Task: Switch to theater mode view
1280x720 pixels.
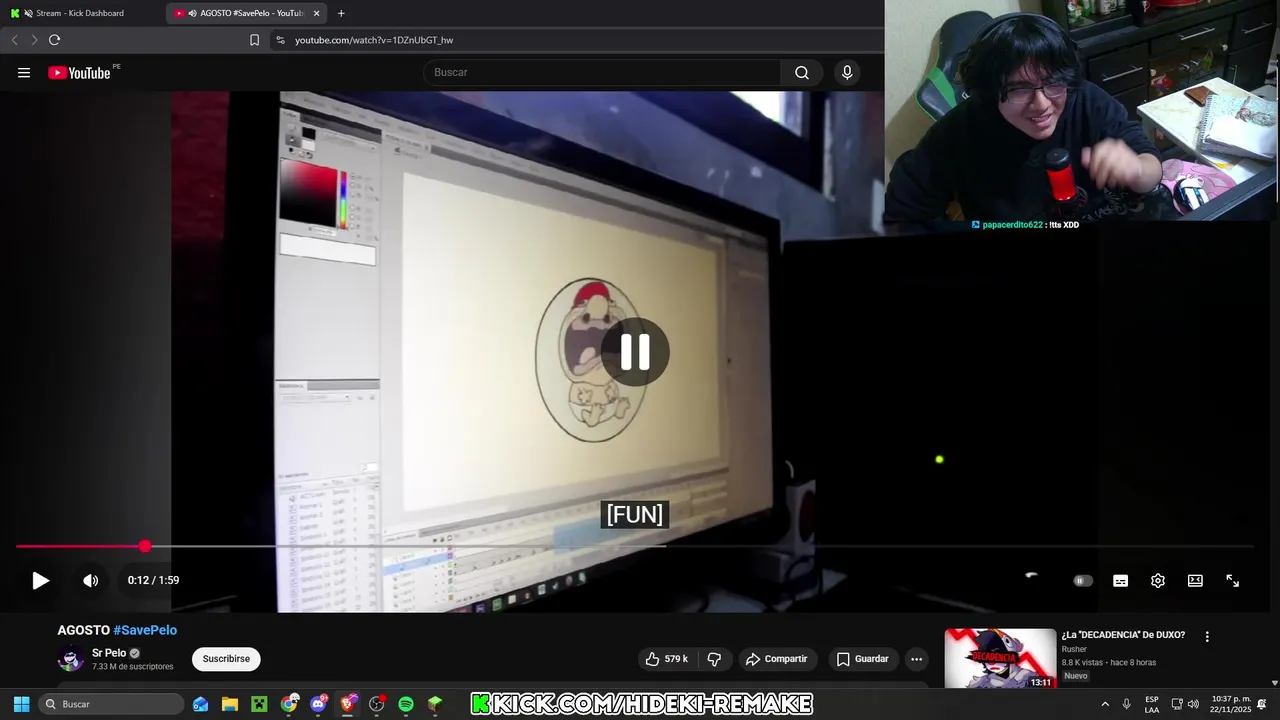Action: [x=1195, y=580]
